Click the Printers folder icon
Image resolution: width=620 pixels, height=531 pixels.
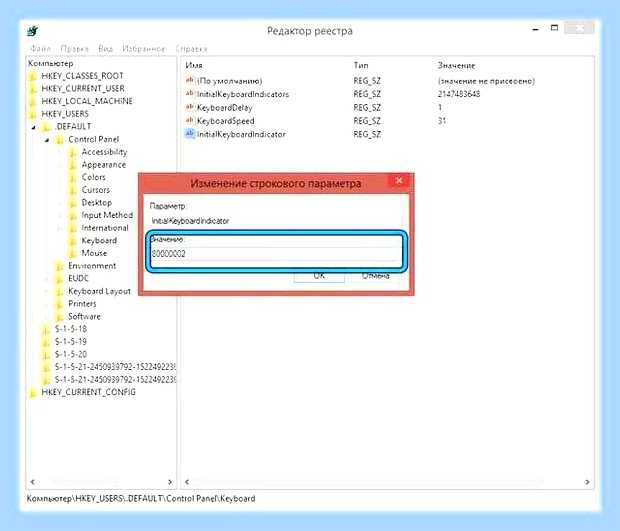tap(59, 304)
